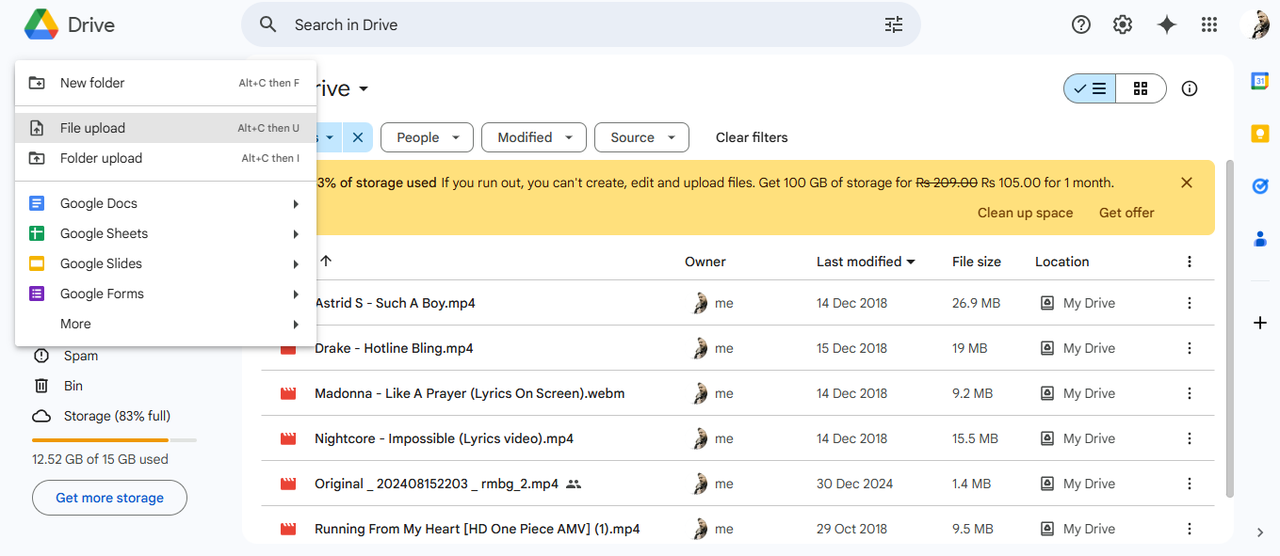Image resolution: width=1280 pixels, height=556 pixels.
Task: Click the File size column header
Action: (x=976, y=262)
